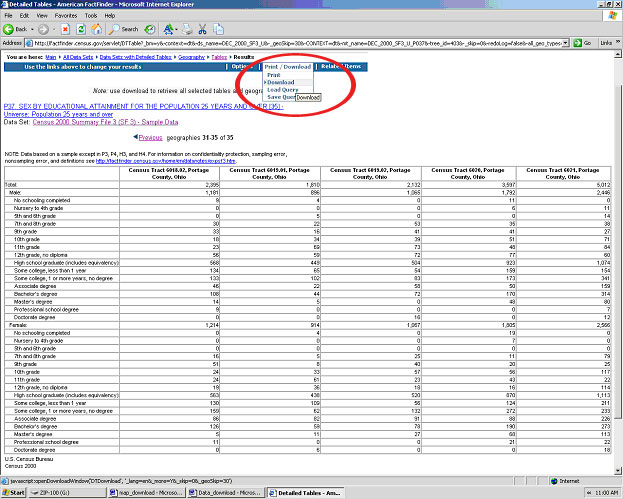Viewport: 623px width, 499px height.
Task: Open Data Sets with Detailed Tables link
Action: [135, 57]
